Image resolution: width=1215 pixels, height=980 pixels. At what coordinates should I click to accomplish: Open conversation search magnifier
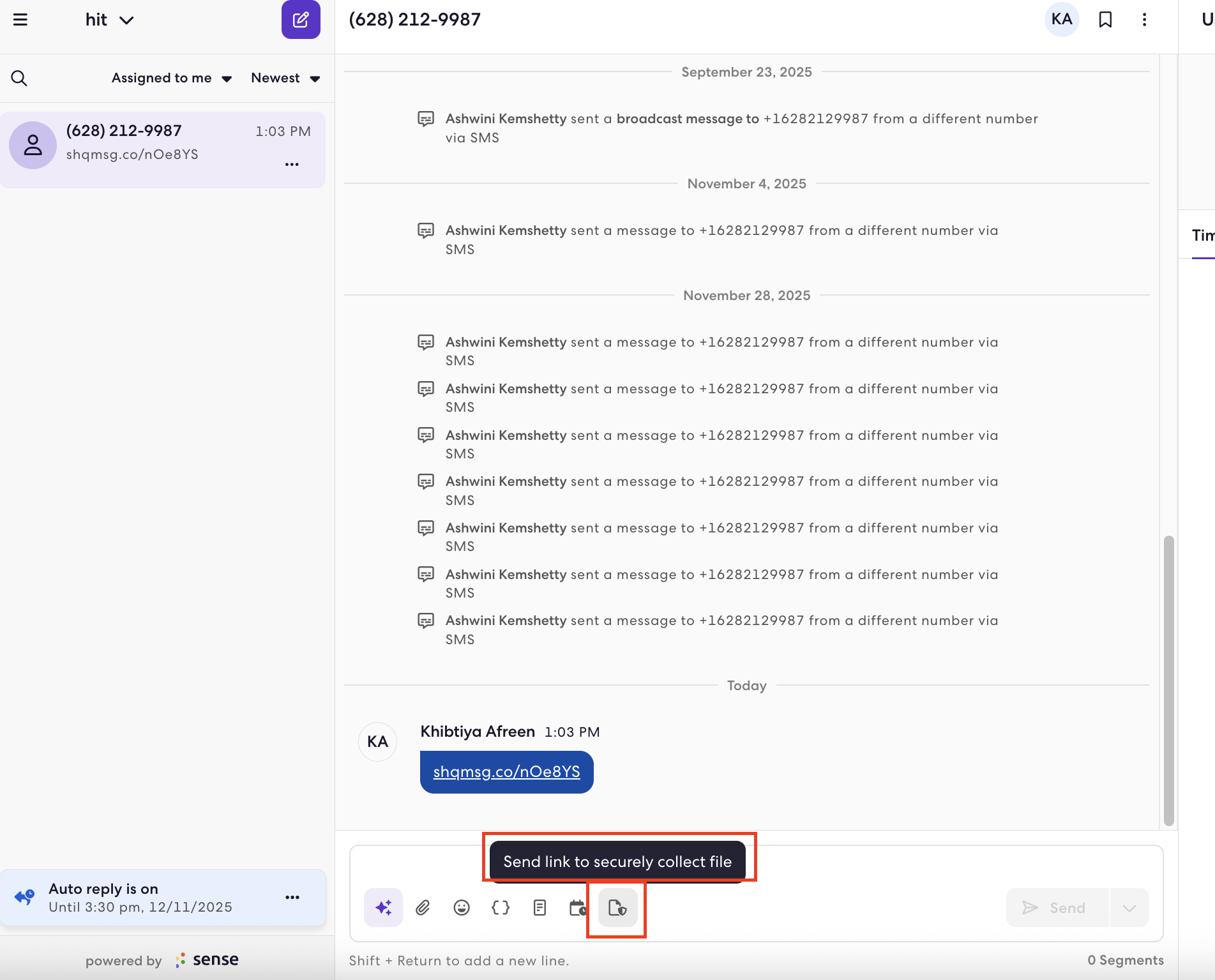click(19, 78)
